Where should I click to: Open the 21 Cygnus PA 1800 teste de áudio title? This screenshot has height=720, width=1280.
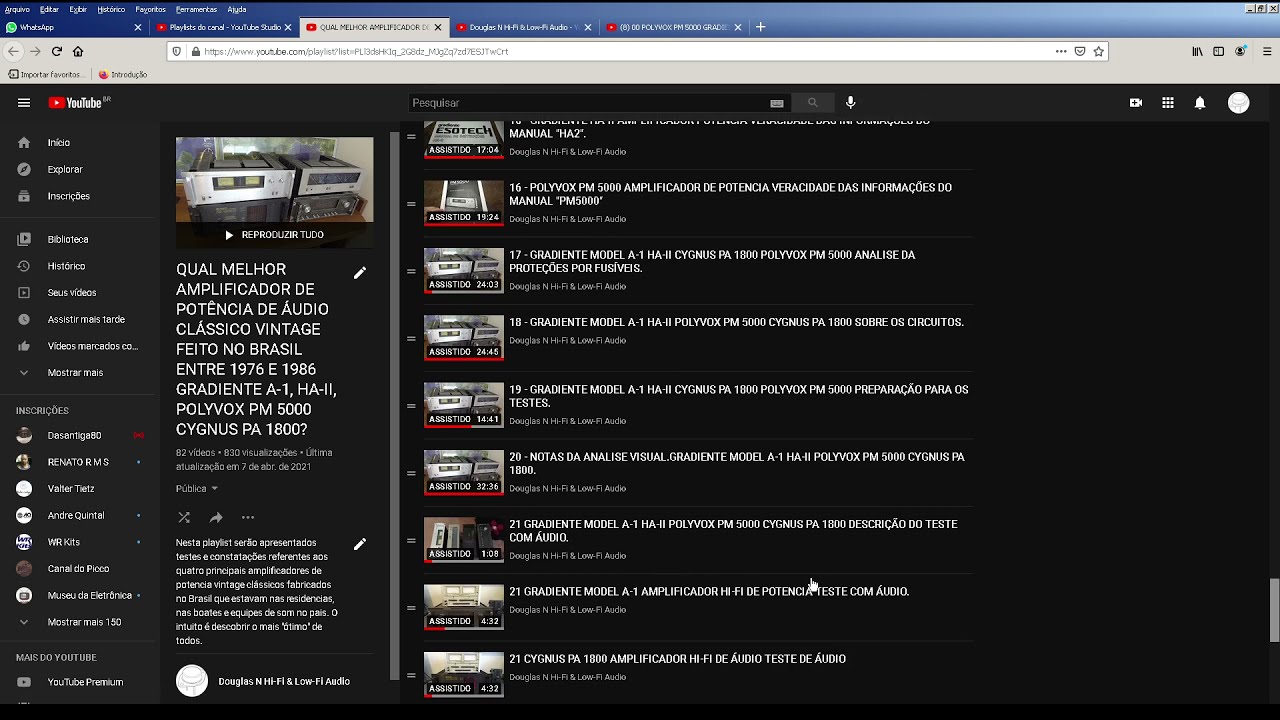coord(677,659)
